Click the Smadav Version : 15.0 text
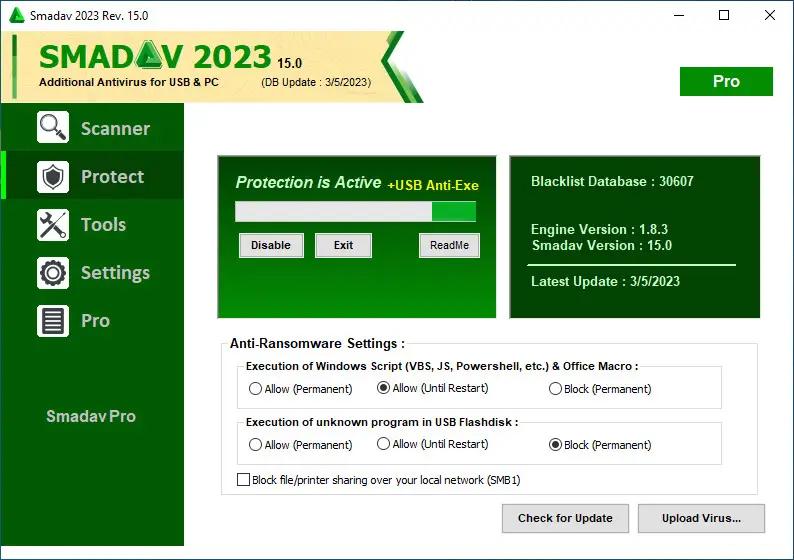The width and height of the screenshot is (794, 560). [x=602, y=246]
